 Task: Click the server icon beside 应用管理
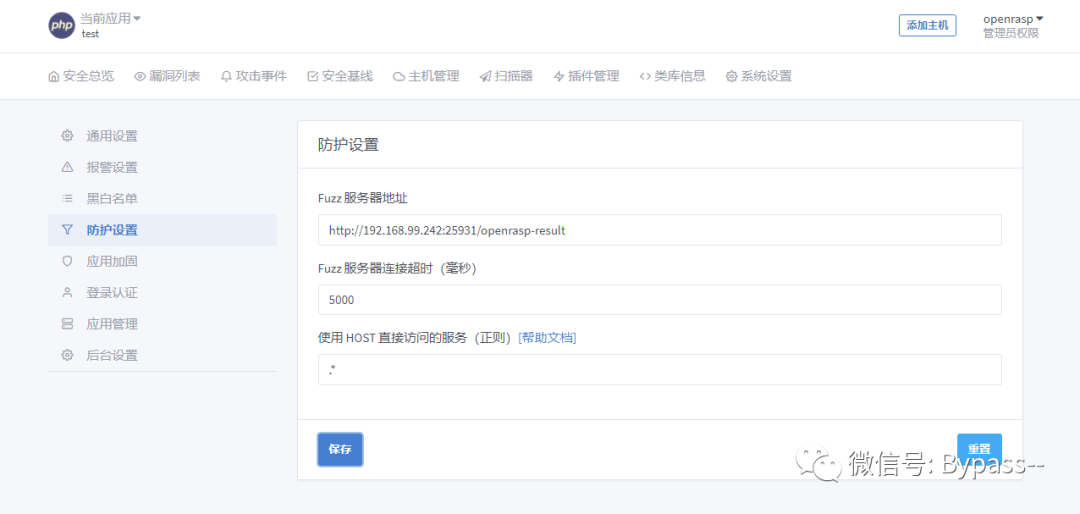pos(67,324)
